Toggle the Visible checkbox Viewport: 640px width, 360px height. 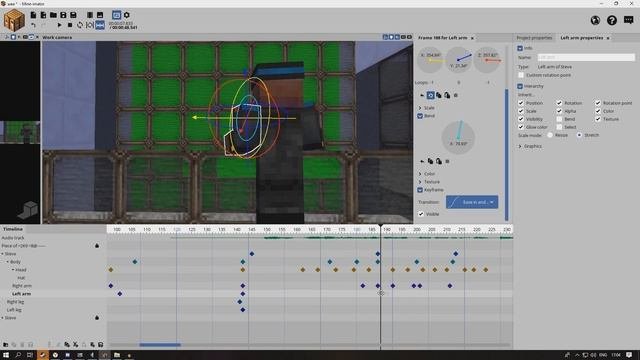[421, 213]
